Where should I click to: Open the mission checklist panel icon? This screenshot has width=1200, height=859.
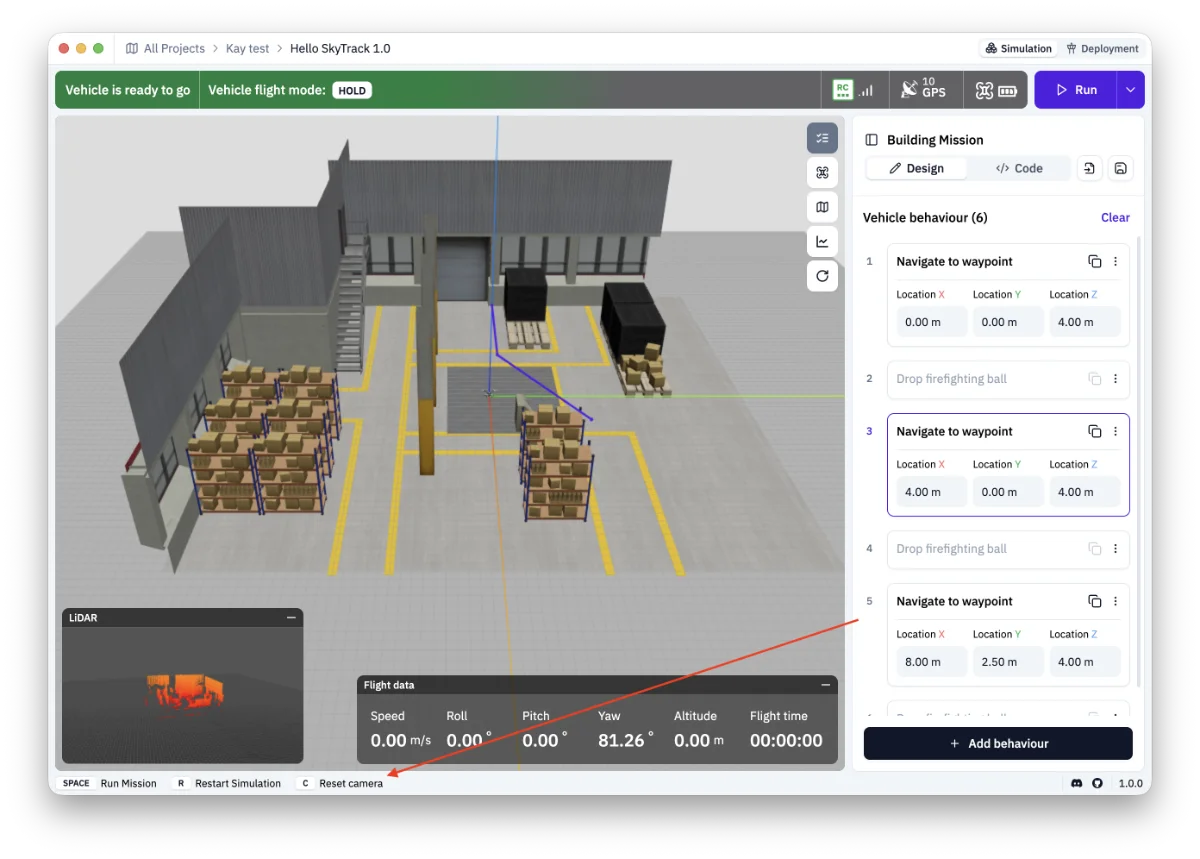click(x=822, y=138)
